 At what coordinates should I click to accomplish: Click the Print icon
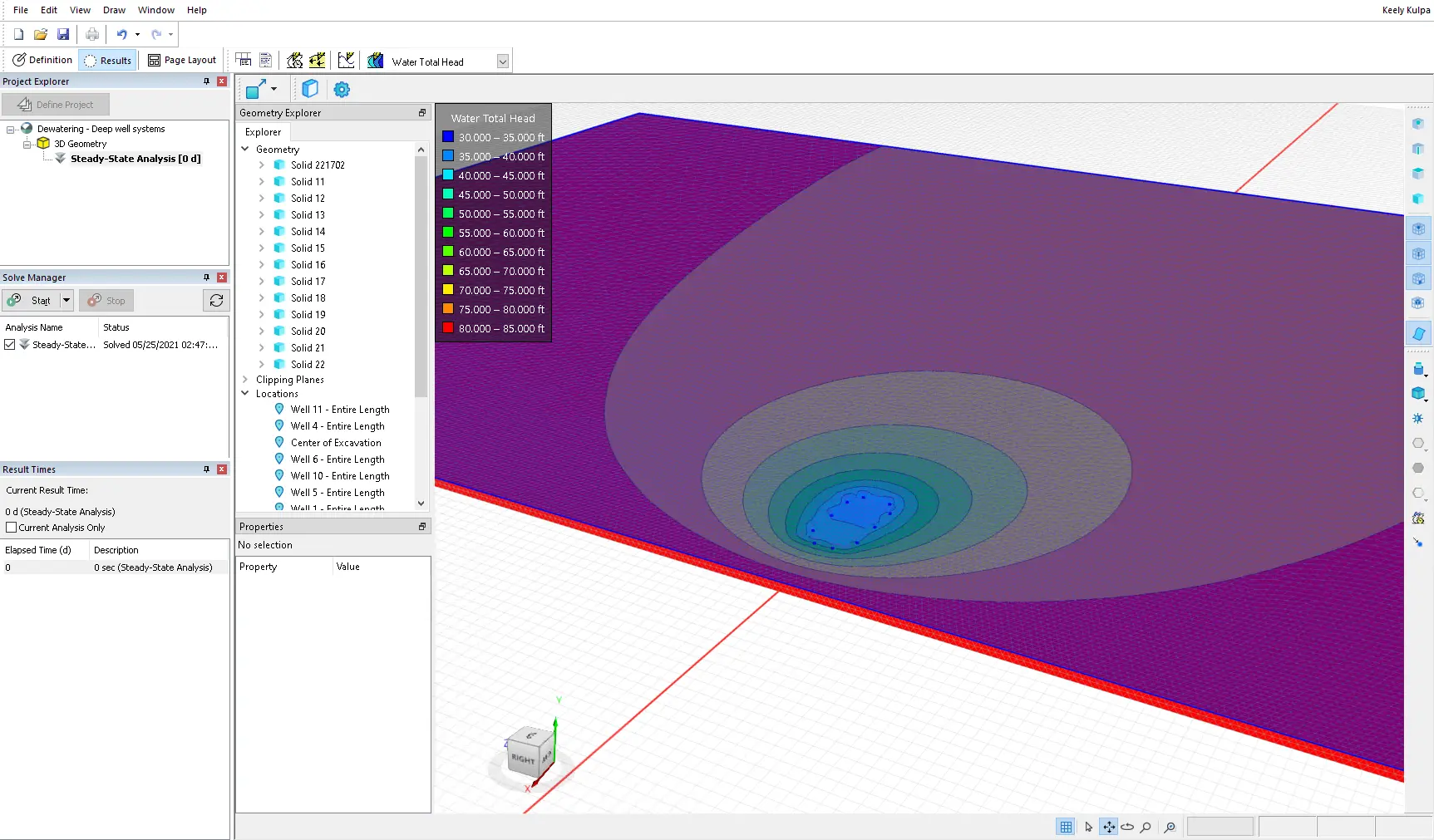92,34
